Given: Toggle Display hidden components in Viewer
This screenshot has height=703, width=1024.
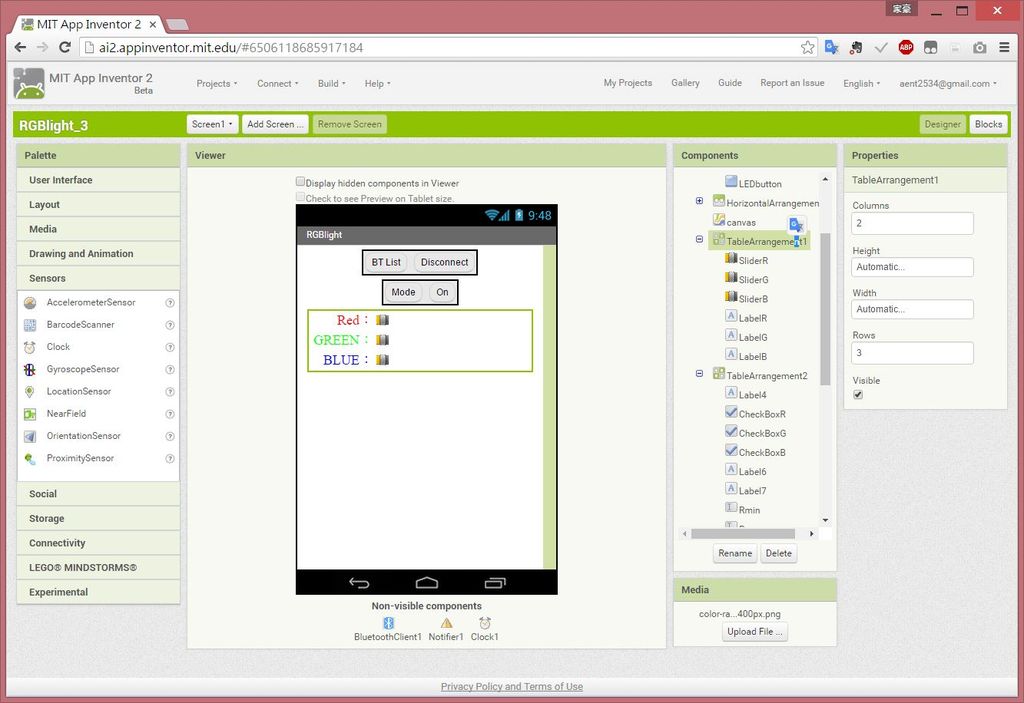Looking at the screenshot, I should point(300,182).
